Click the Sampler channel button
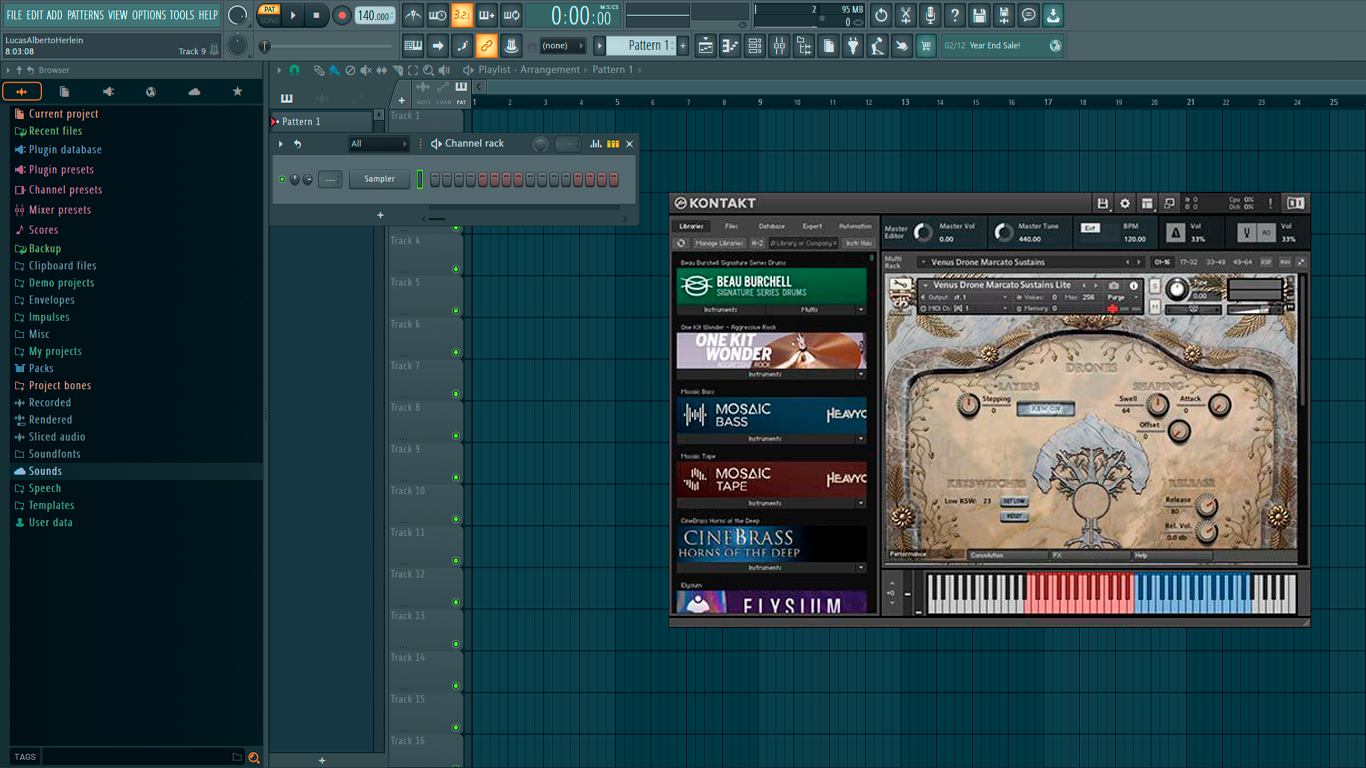1366x768 pixels. click(x=379, y=179)
